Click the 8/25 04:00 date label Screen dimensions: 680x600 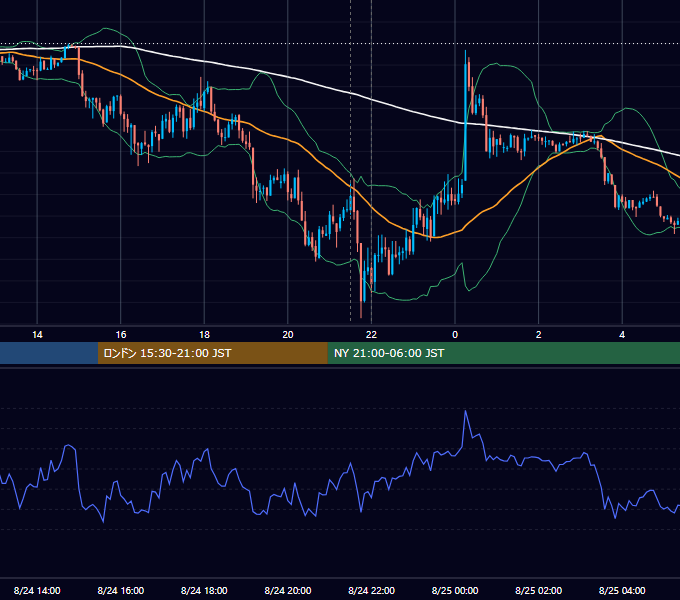[622, 590]
